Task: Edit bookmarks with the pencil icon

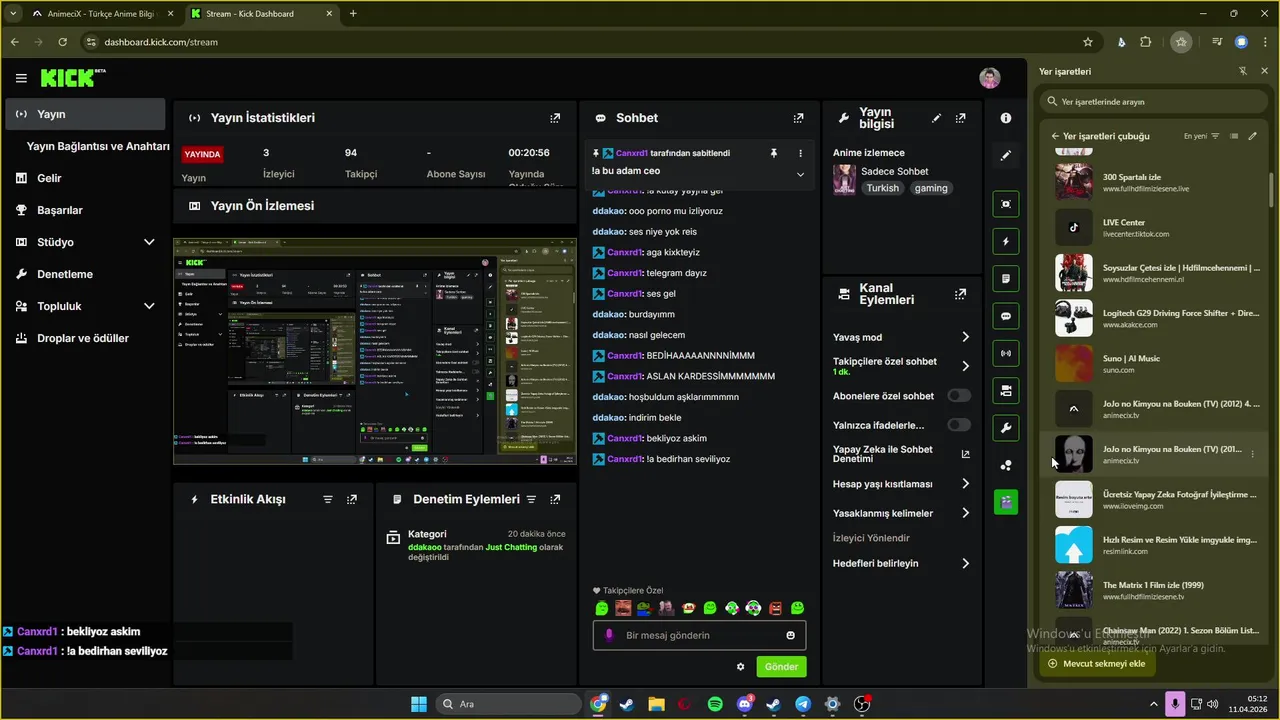Action: 1253,136
